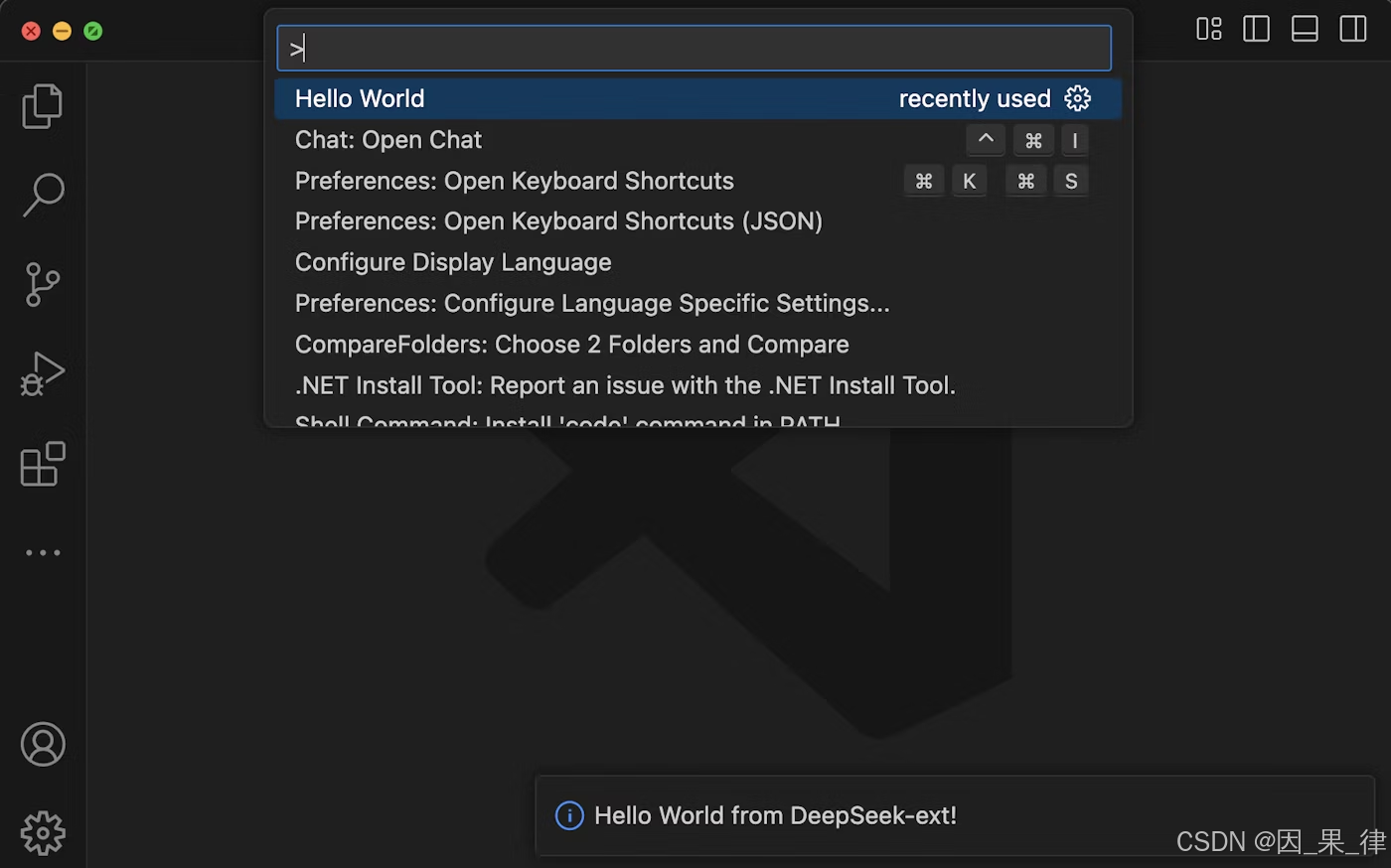Open the Extensions view
The height and width of the screenshot is (868, 1391).
pyautogui.click(x=43, y=464)
